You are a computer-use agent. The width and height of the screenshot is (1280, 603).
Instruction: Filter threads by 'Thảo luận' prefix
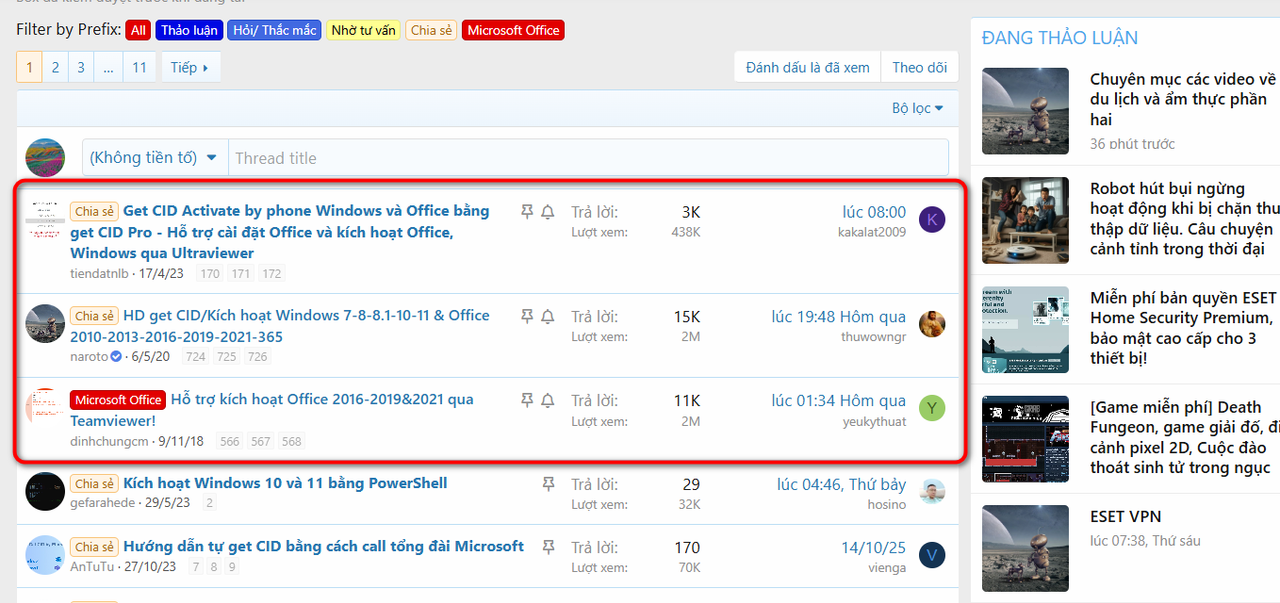click(x=190, y=30)
